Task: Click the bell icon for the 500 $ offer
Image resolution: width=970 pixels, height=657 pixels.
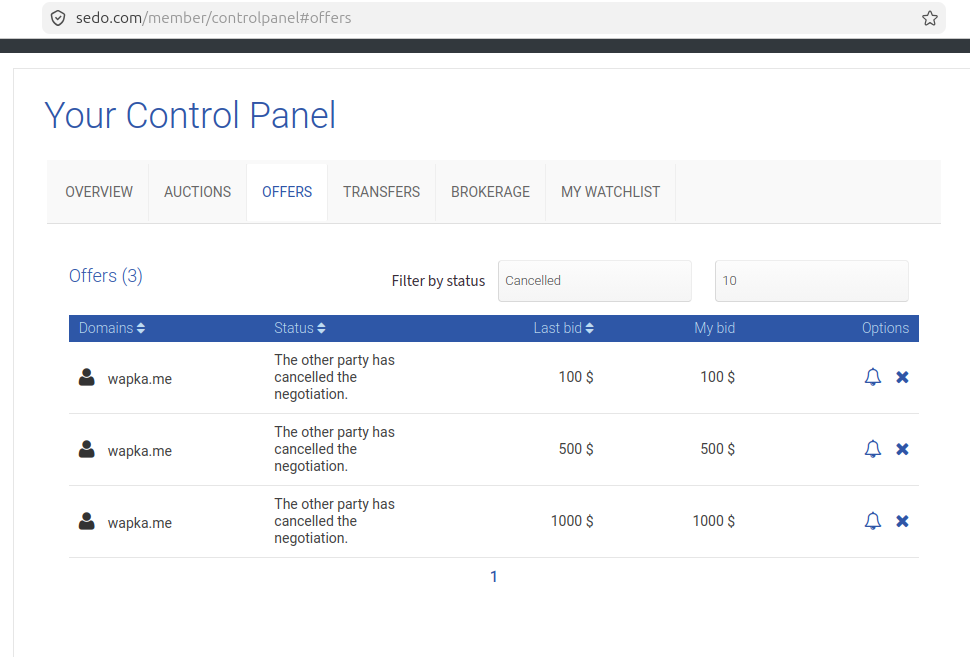Action: click(x=872, y=449)
